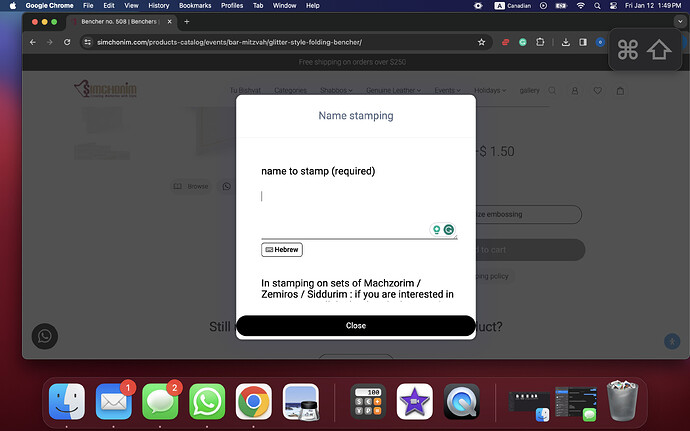Click the red extension icon in the Chrome toolbar
Screen dimensions: 690x431
click(x=506, y=42)
